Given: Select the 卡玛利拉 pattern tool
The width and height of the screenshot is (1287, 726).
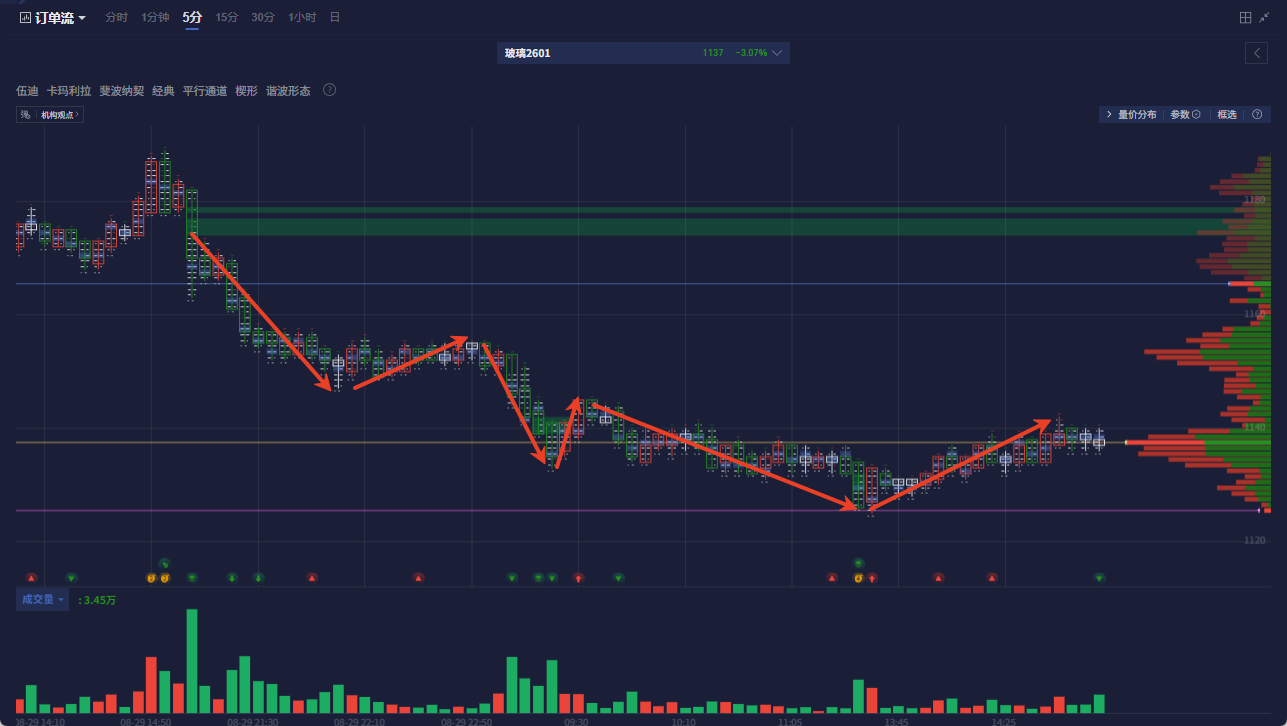Looking at the screenshot, I should (69, 91).
